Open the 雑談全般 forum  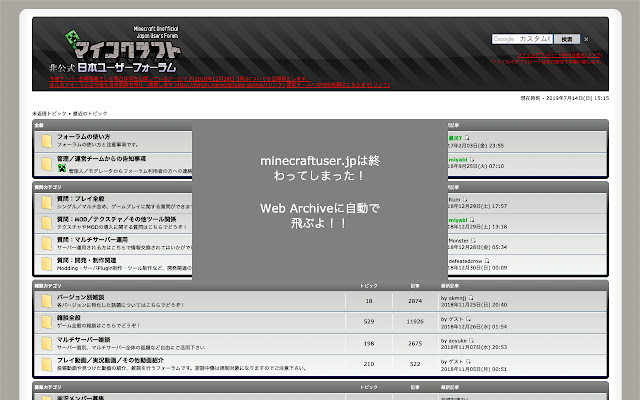click(69, 318)
